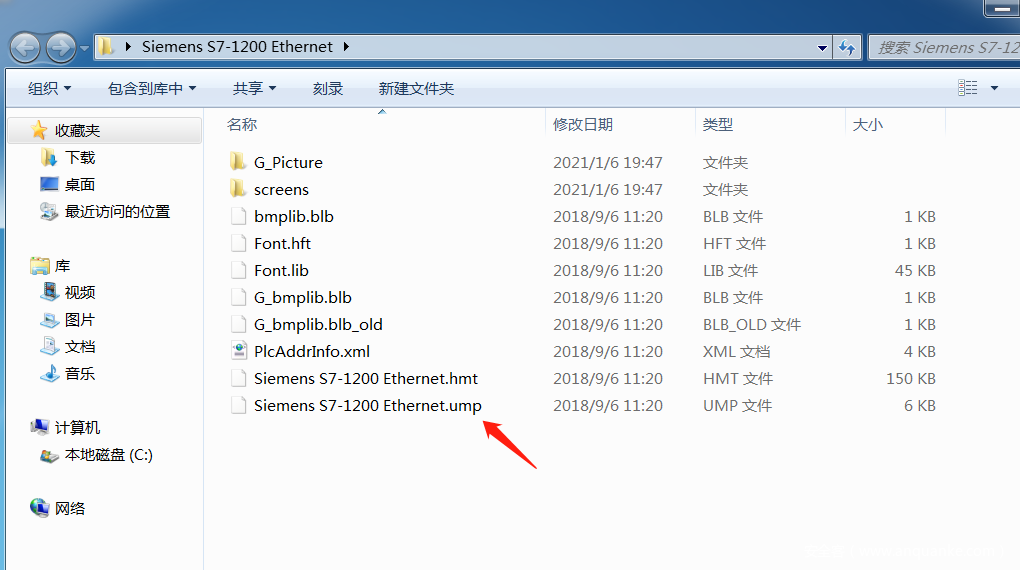Sort by 类型 column header
This screenshot has height=570, width=1020.
click(718, 124)
